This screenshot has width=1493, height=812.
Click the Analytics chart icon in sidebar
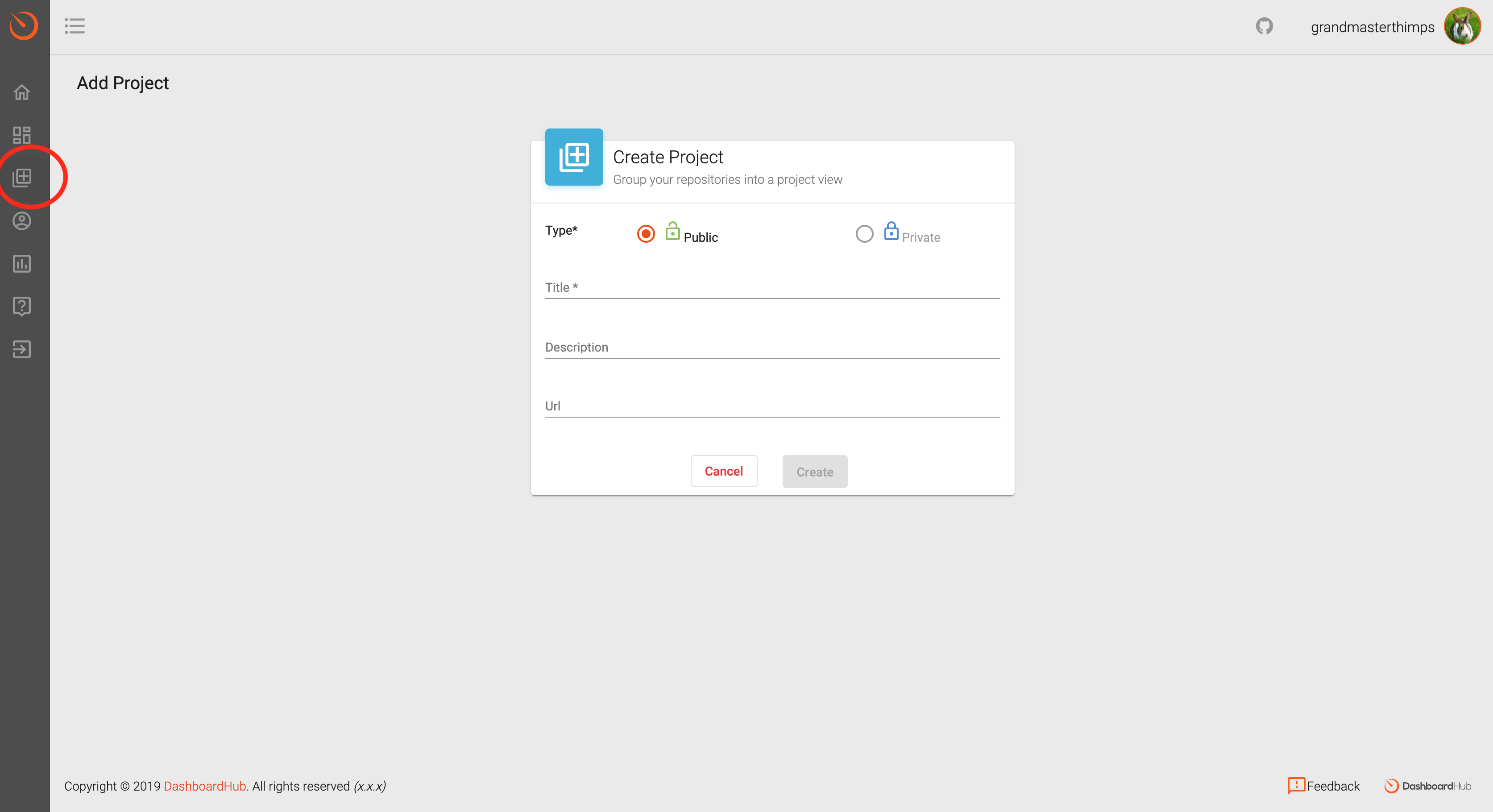[21, 264]
